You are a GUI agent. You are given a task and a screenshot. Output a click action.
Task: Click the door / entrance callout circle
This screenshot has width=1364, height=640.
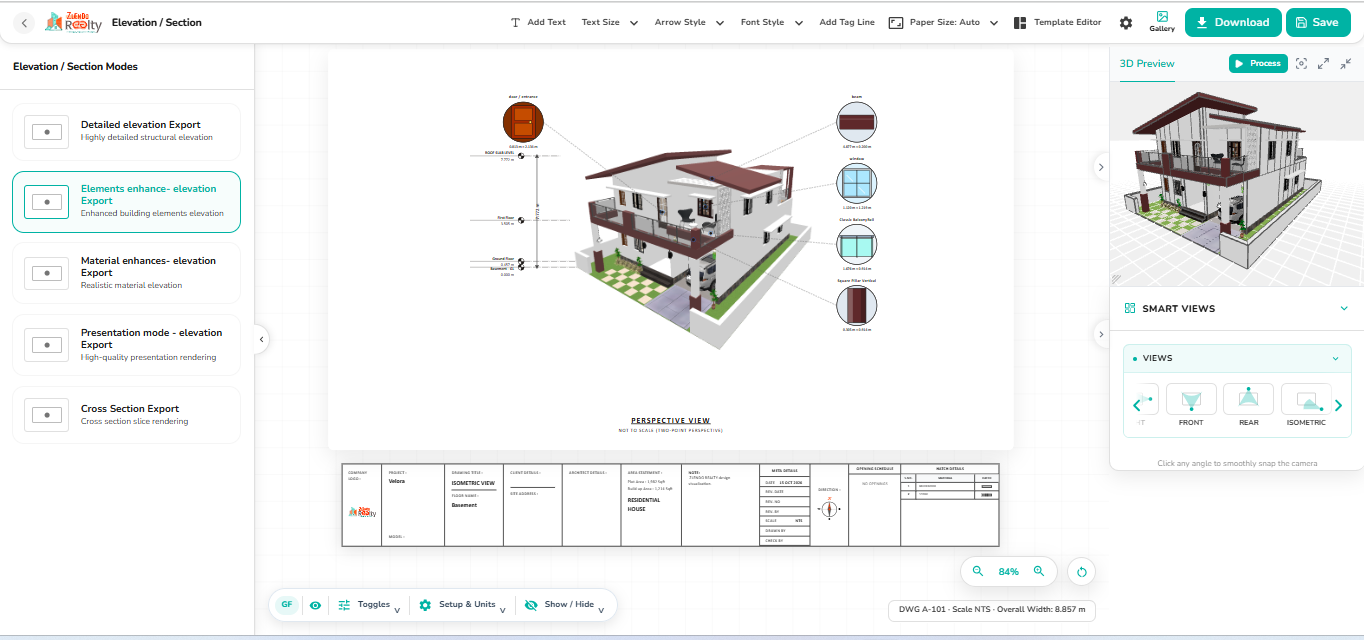[x=522, y=122]
